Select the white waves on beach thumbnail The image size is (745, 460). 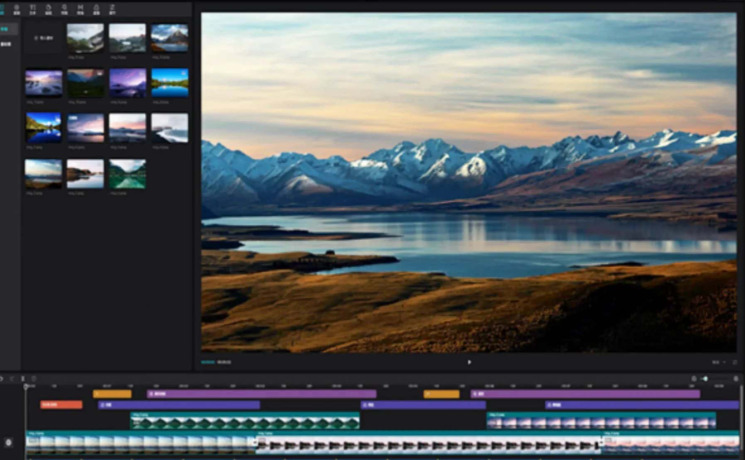(x=170, y=128)
